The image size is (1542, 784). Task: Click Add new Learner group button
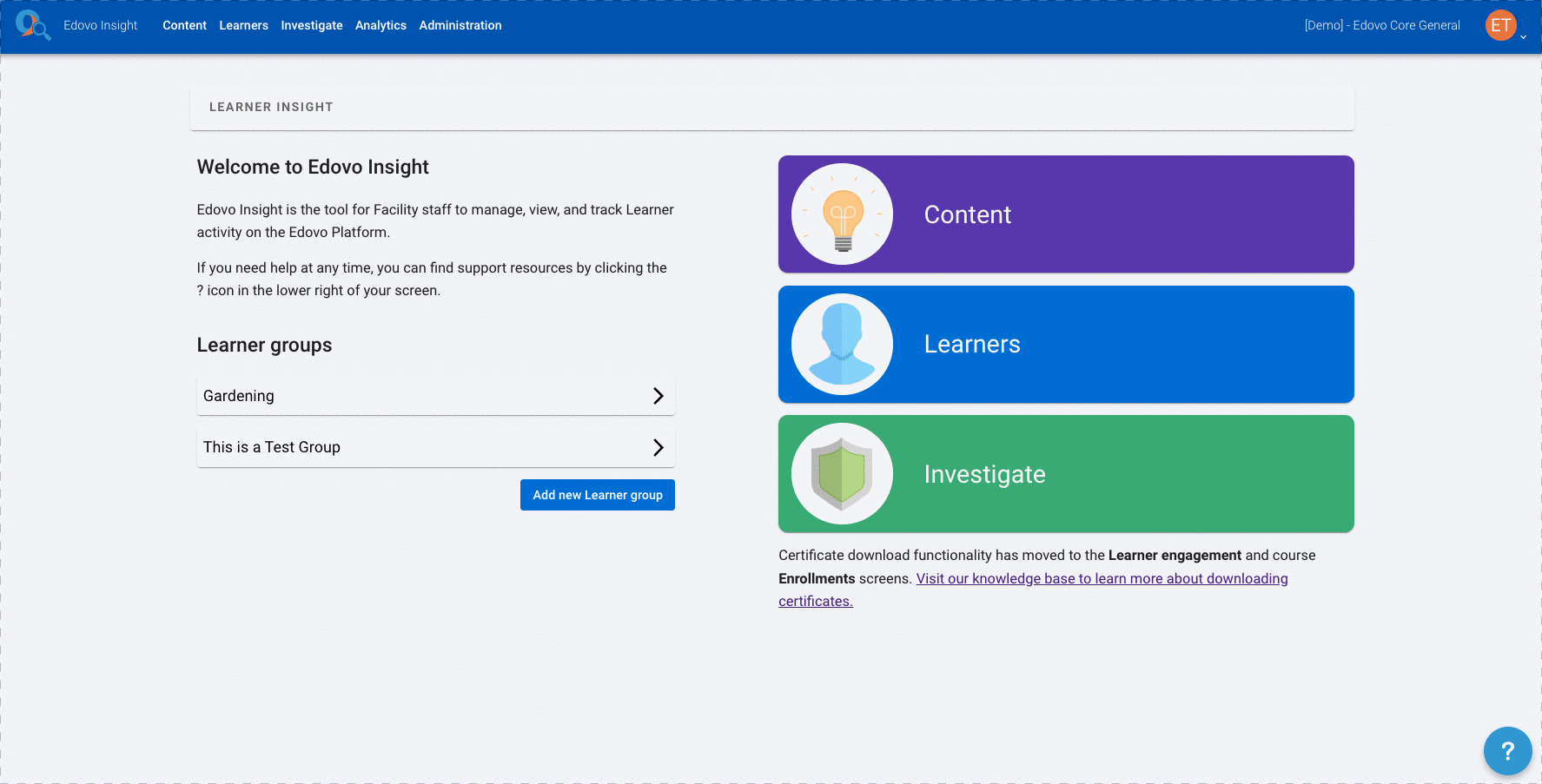tap(598, 495)
